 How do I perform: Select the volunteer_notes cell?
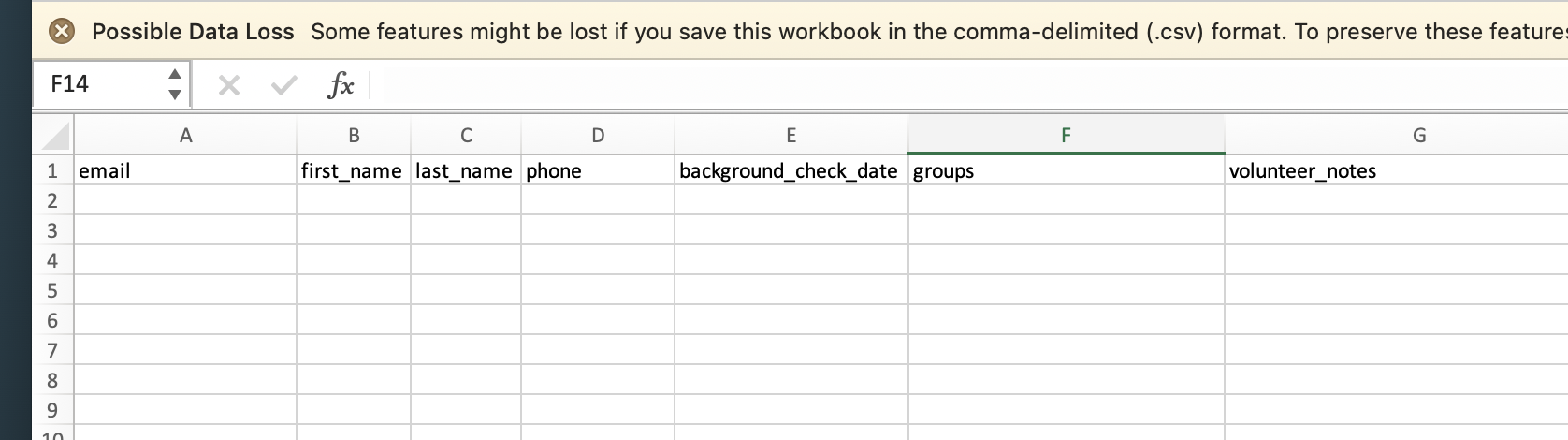coord(1397,170)
